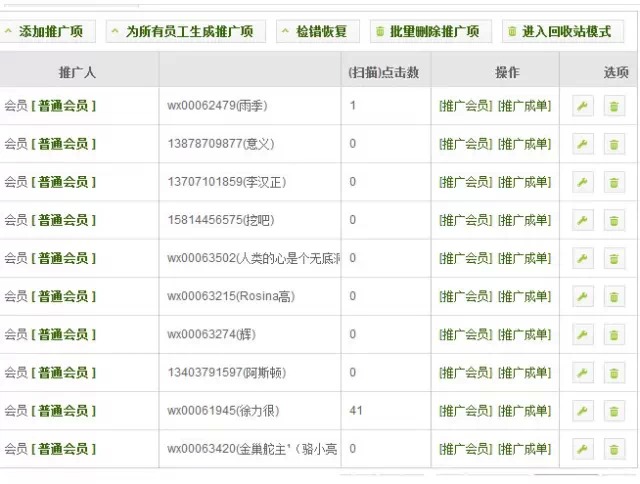Click wrench icon in wx00061945(徐力很) row
This screenshot has height=484, width=640.
(x=583, y=410)
